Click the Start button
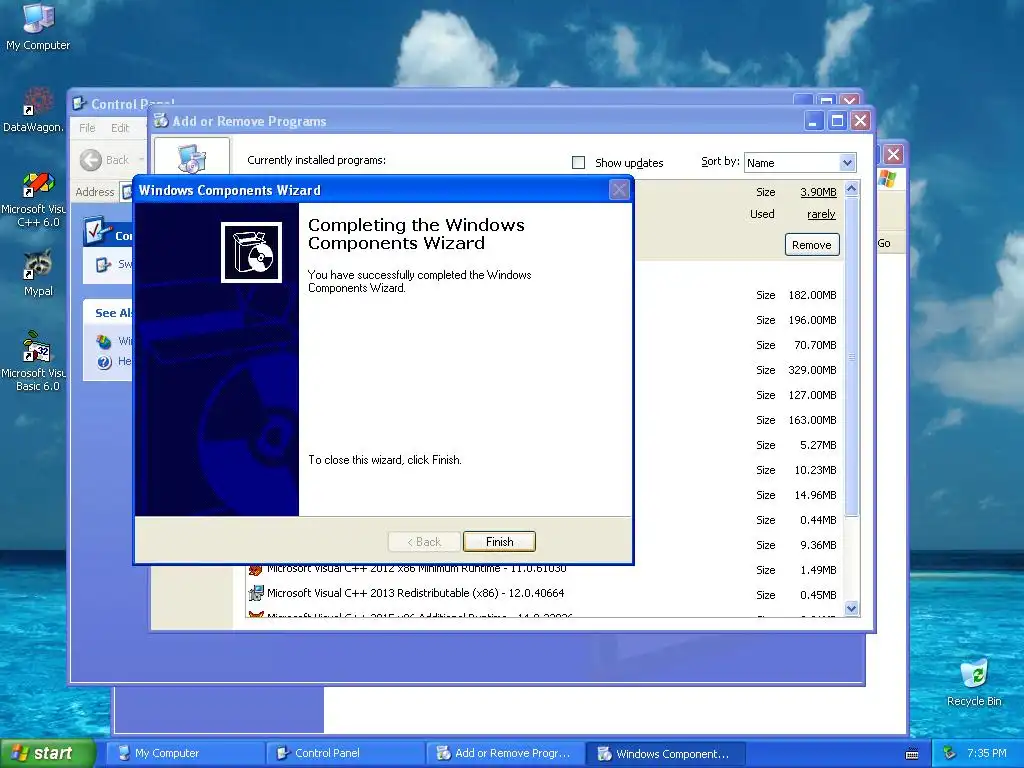1024x768 pixels. point(47,753)
